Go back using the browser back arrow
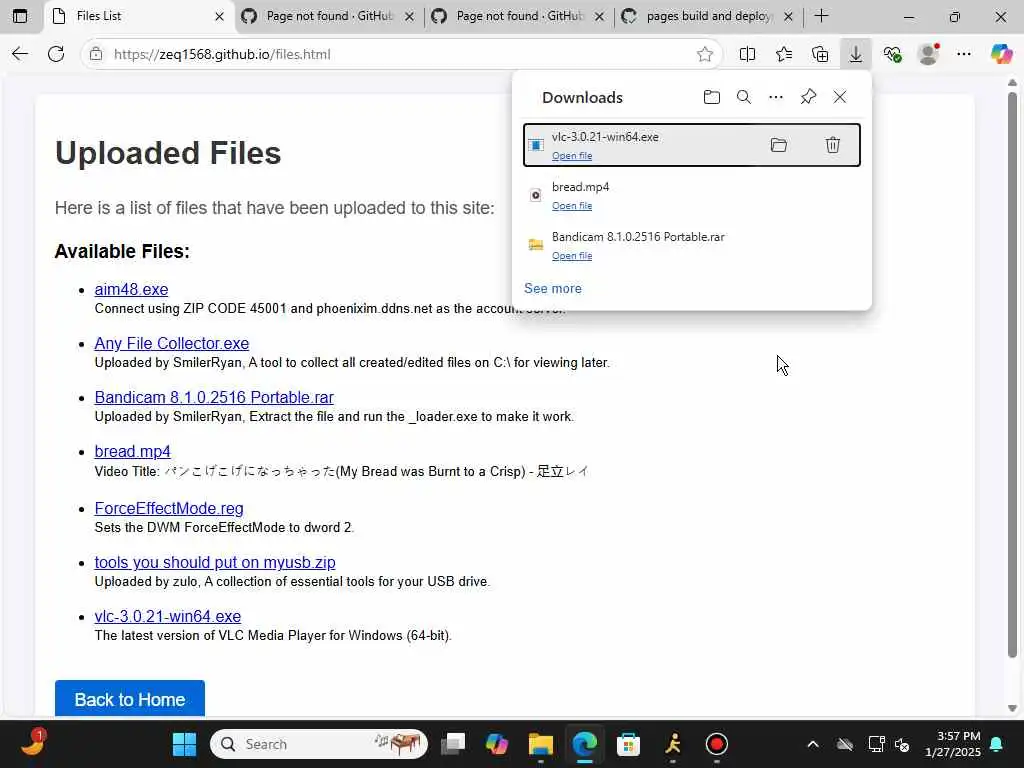 tap(20, 54)
